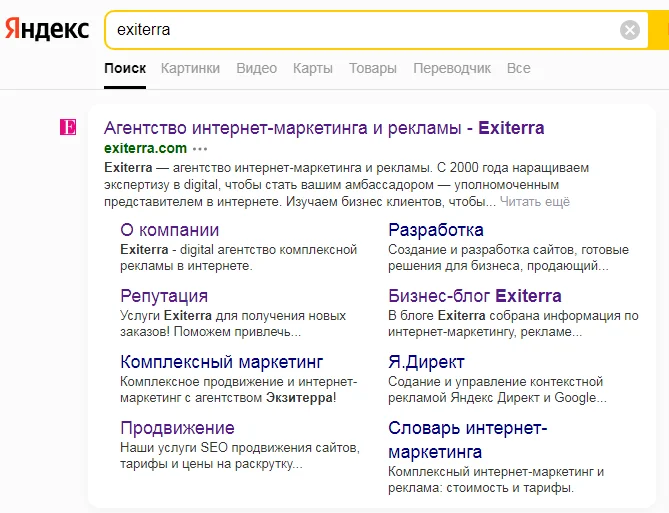Click the green exiterra.com URL
669x513 pixels.
tap(145, 148)
